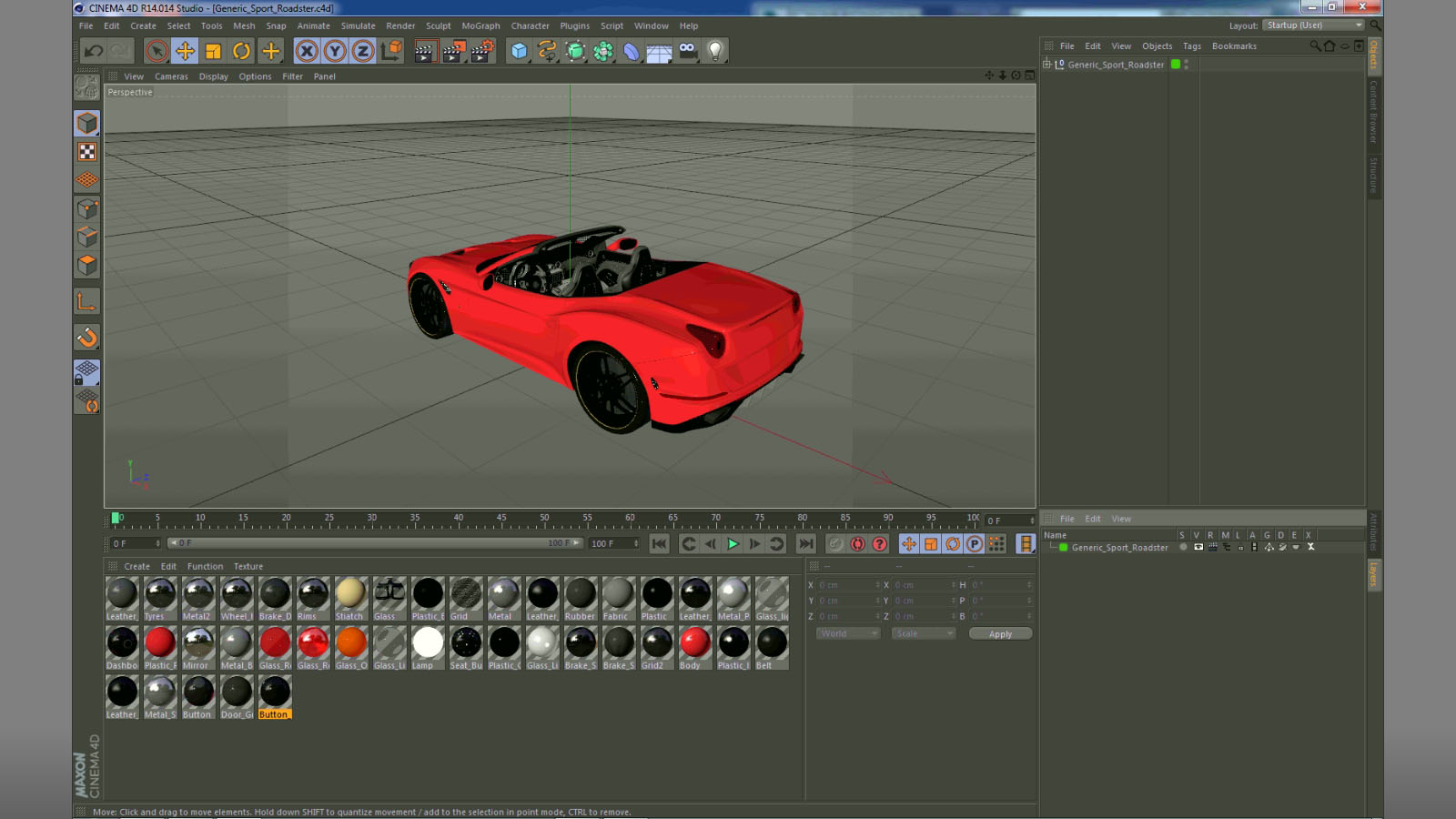Image resolution: width=1456 pixels, height=819 pixels.
Task: Switch to Texture mode checker icon
Action: click(x=87, y=152)
